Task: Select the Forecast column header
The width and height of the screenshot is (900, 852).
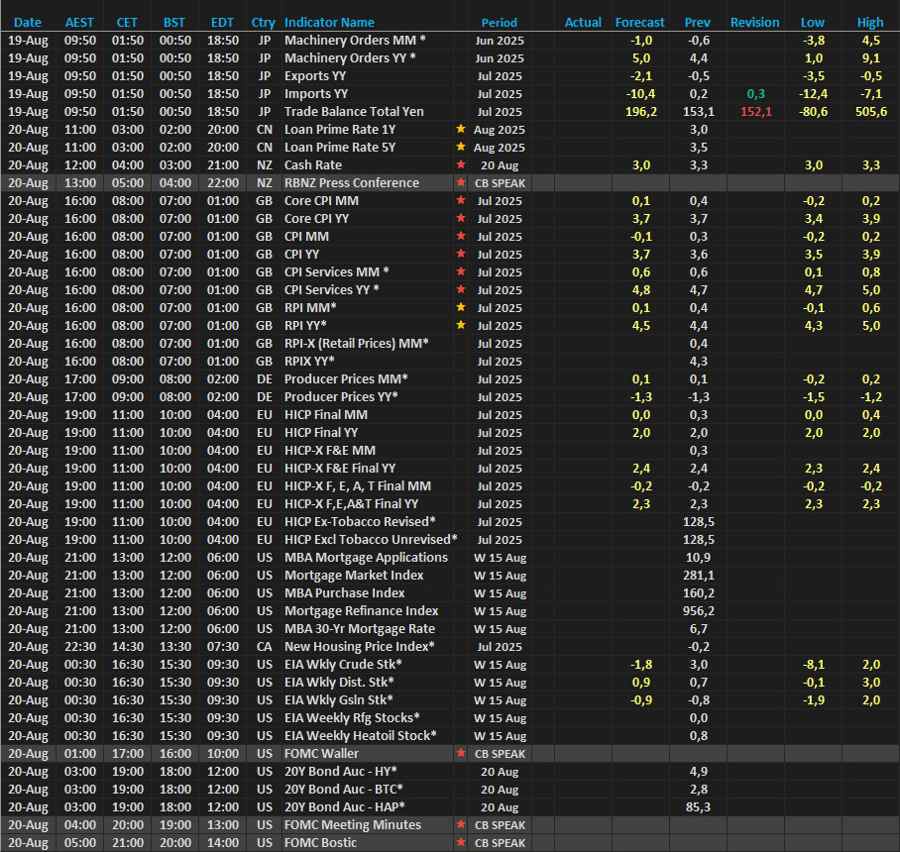Action: click(x=640, y=22)
